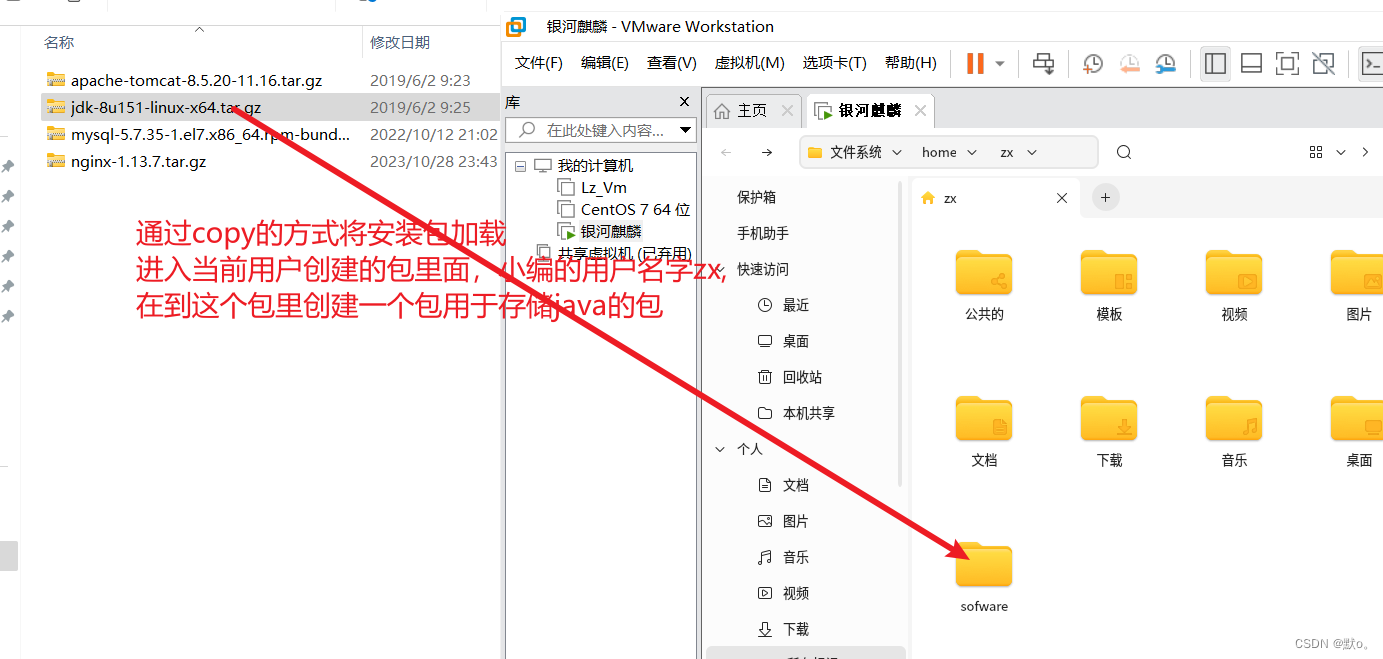The image size is (1383, 659).
Task: Select apache-tomcat-8.5.20-11.16.tar.gz file in Explorer
Action: (196, 80)
